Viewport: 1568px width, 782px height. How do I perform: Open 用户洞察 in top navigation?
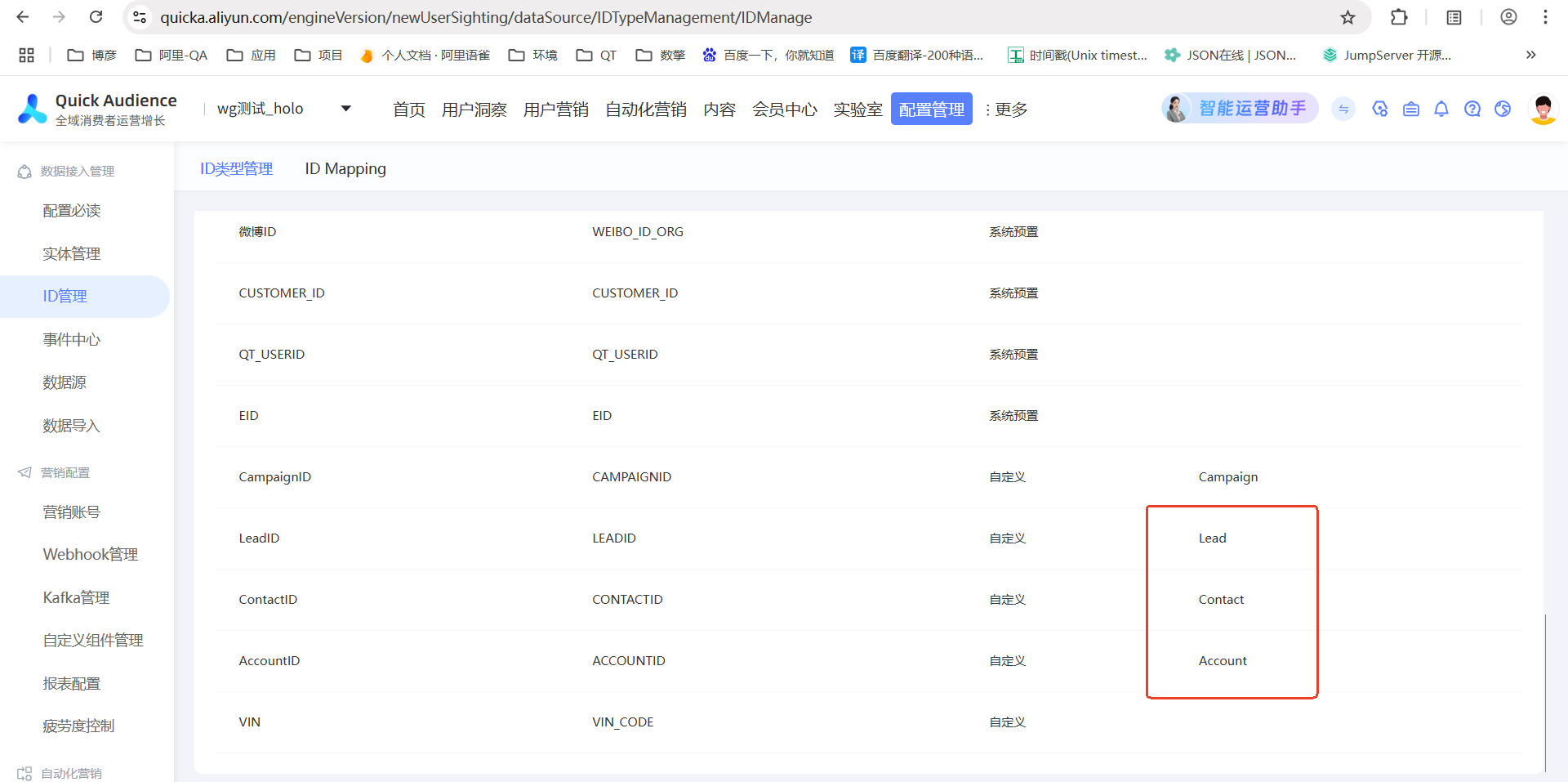click(x=474, y=109)
